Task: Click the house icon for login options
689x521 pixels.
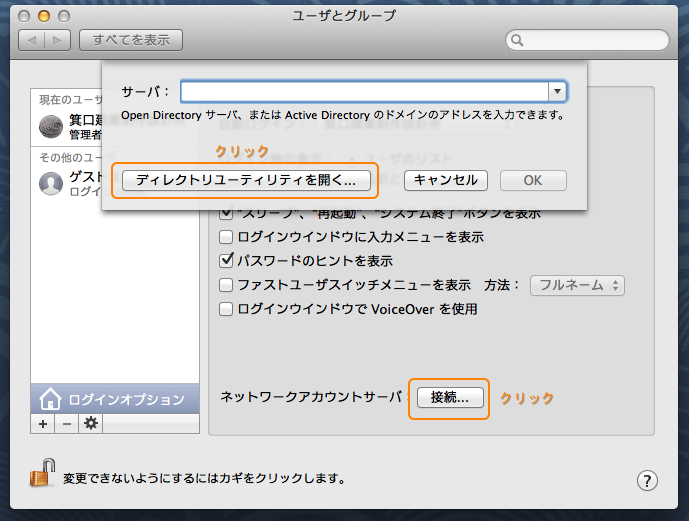Action: click(50, 399)
